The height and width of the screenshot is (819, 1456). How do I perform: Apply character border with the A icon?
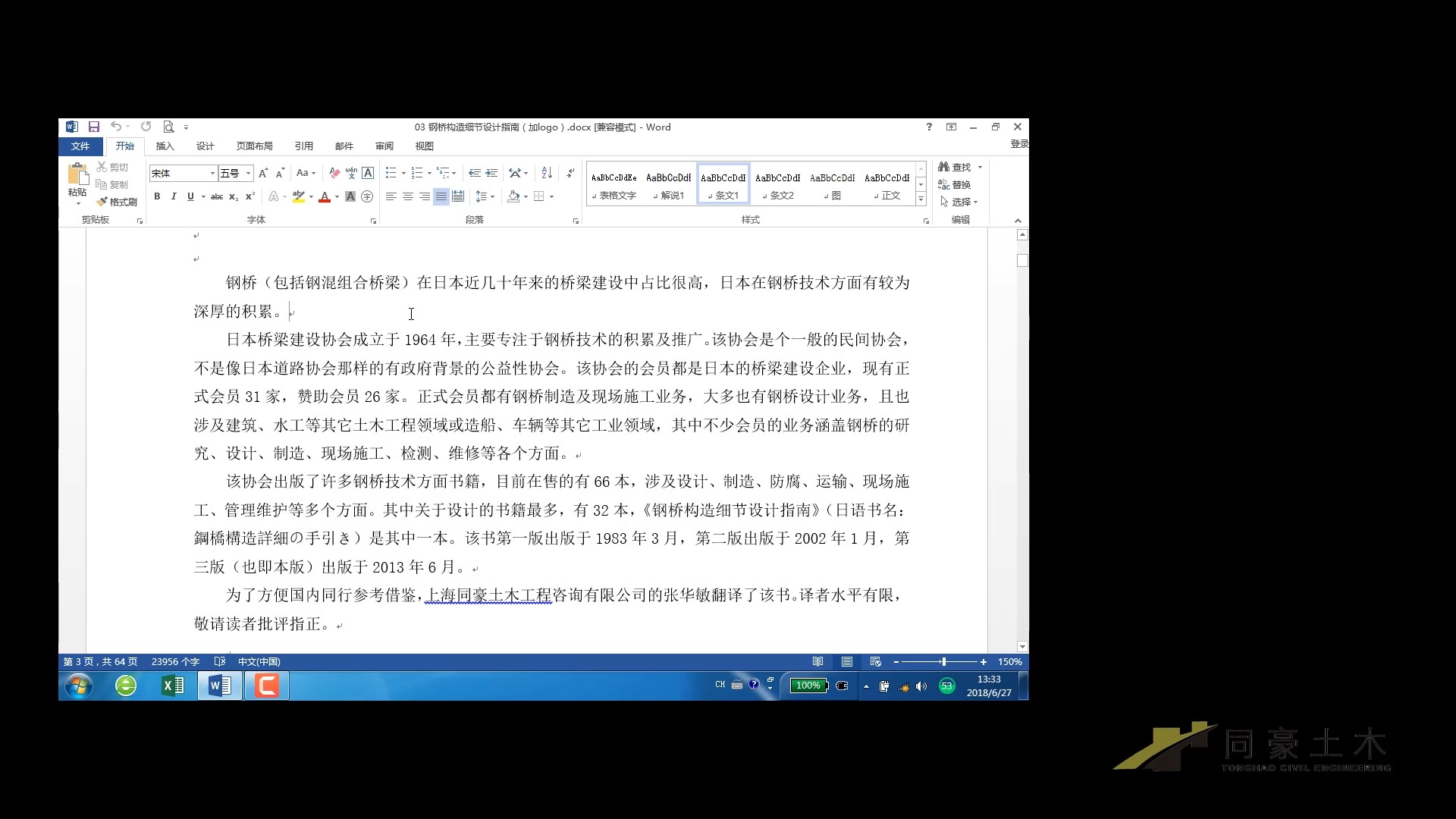tap(368, 174)
